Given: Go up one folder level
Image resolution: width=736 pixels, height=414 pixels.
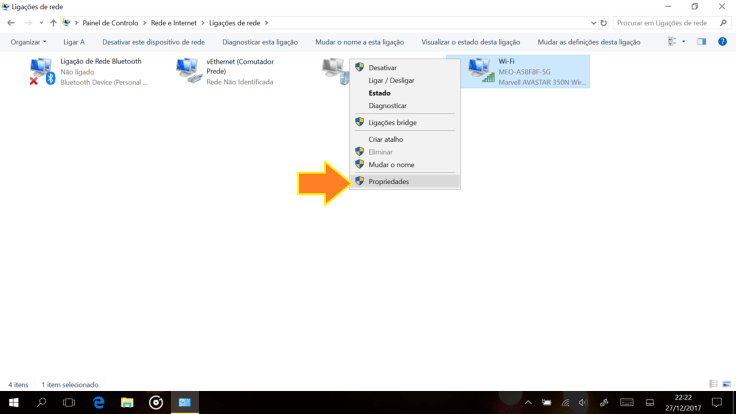Looking at the screenshot, I should pyautogui.click(x=53, y=23).
